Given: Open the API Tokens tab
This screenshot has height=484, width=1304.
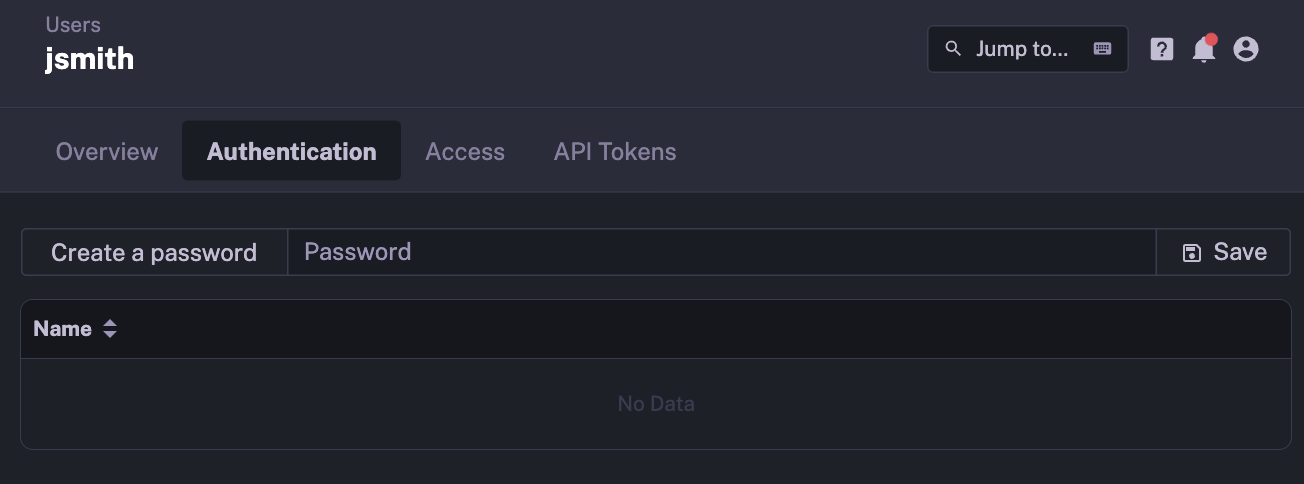Looking at the screenshot, I should pos(615,152).
